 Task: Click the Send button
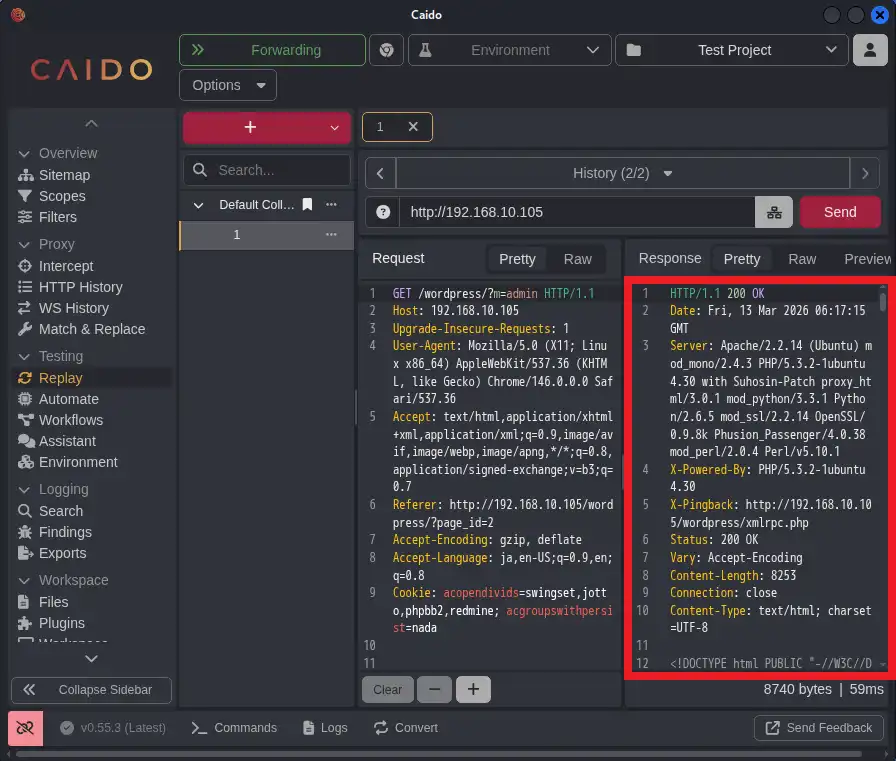pyautogui.click(x=840, y=212)
